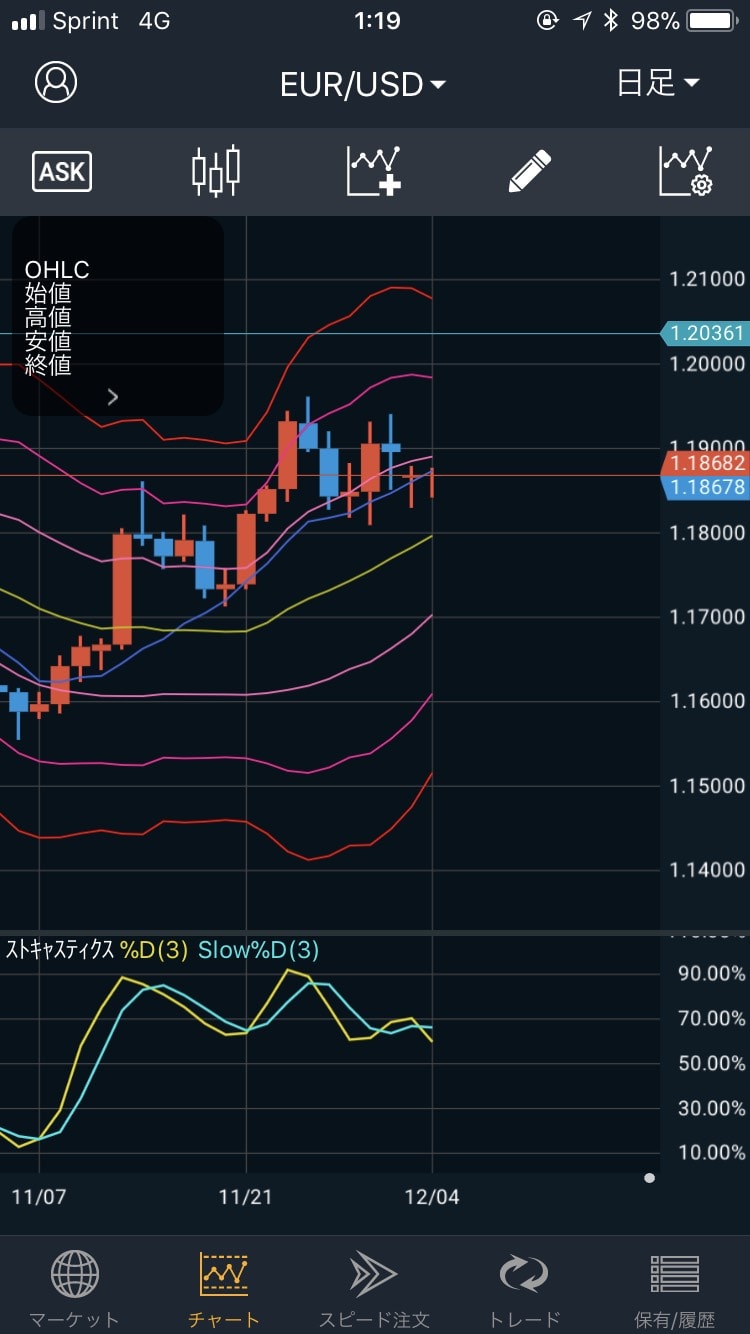This screenshot has height=1334, width=750.
Task: Click the 11/21 date axis label
Action: (x=246, y=1197)
